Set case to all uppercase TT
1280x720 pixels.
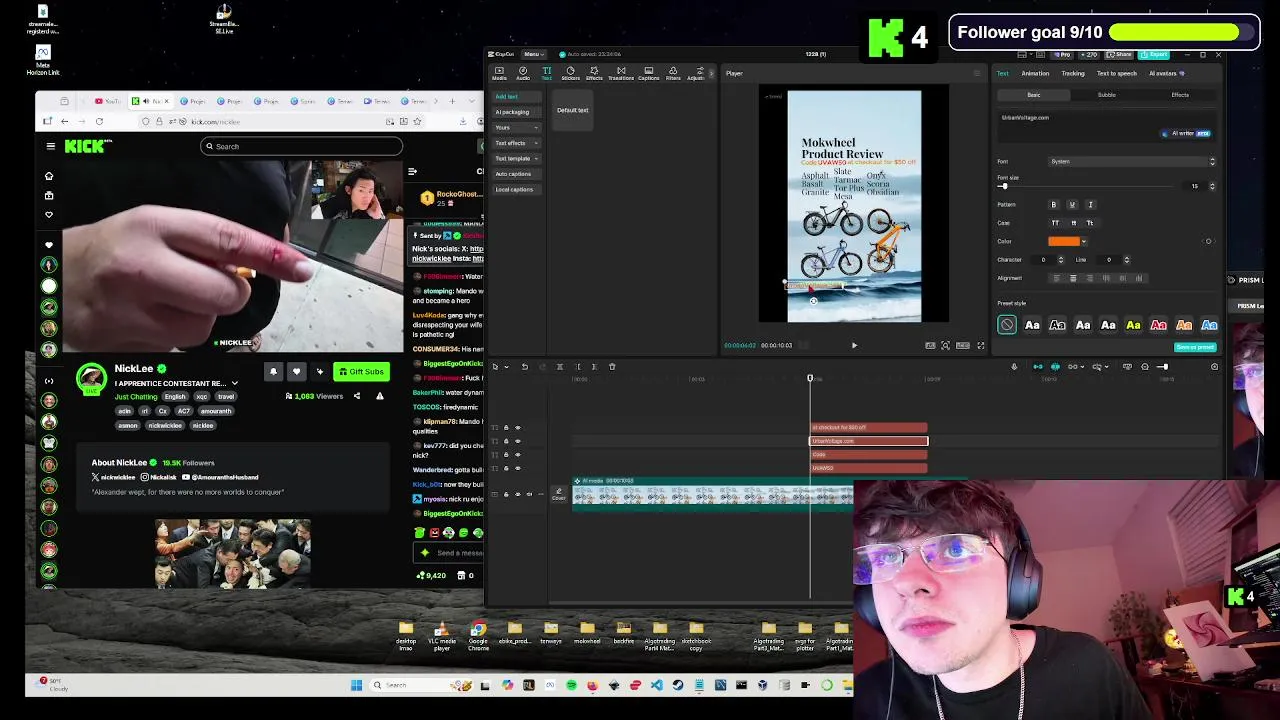tap(1055, 223)
